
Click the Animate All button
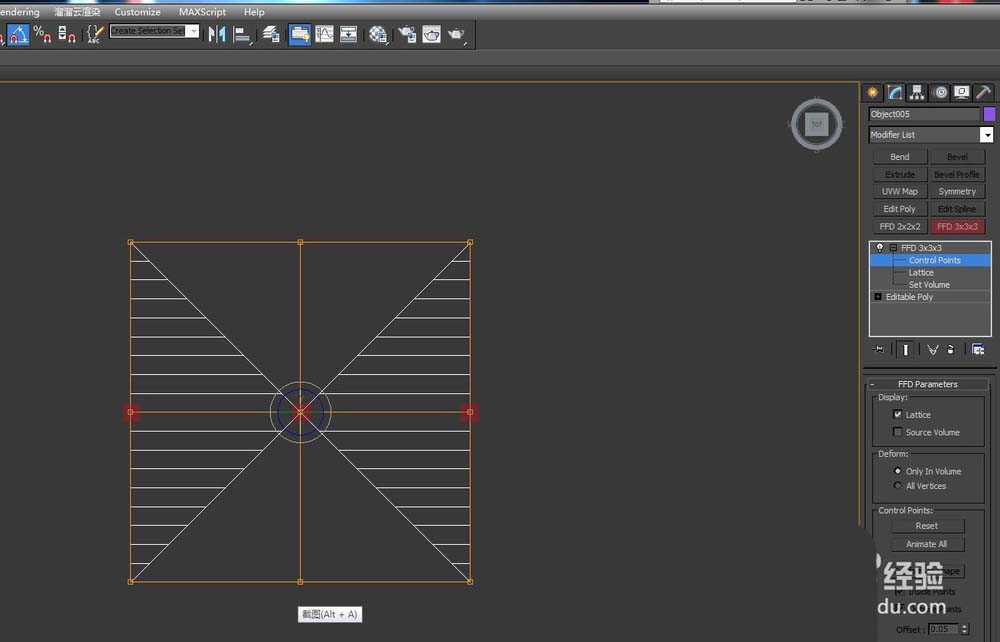click(x=927, y=544)
